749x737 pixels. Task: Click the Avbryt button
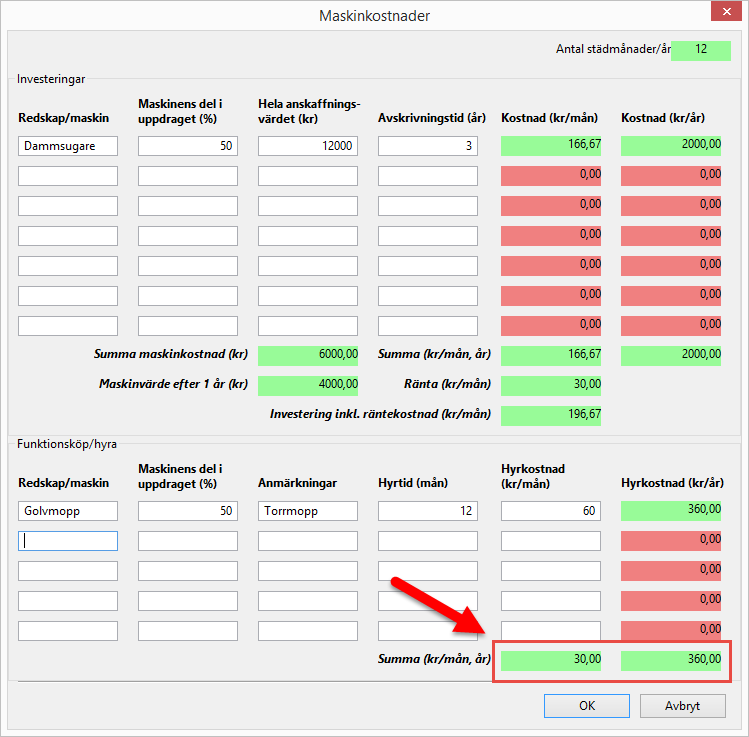pyautogui.click(x=682, y=705)
